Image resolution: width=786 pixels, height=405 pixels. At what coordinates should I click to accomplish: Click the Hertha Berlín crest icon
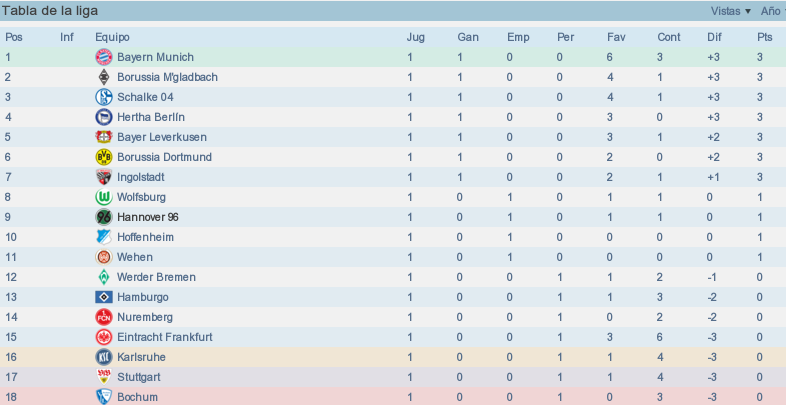(x=104, y=117)
